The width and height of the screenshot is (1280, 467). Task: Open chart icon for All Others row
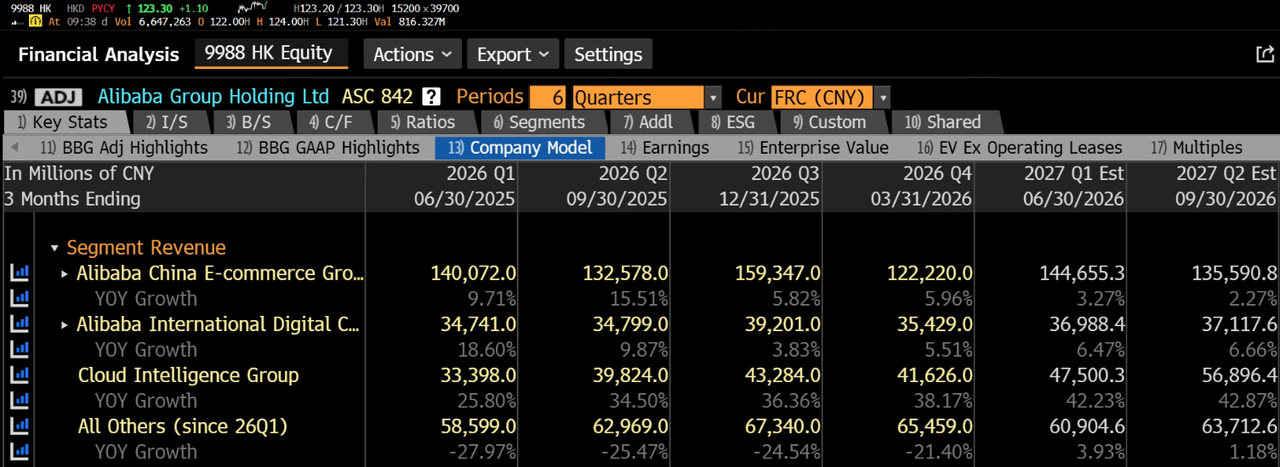pyautogui.click(x=19, y=426)
